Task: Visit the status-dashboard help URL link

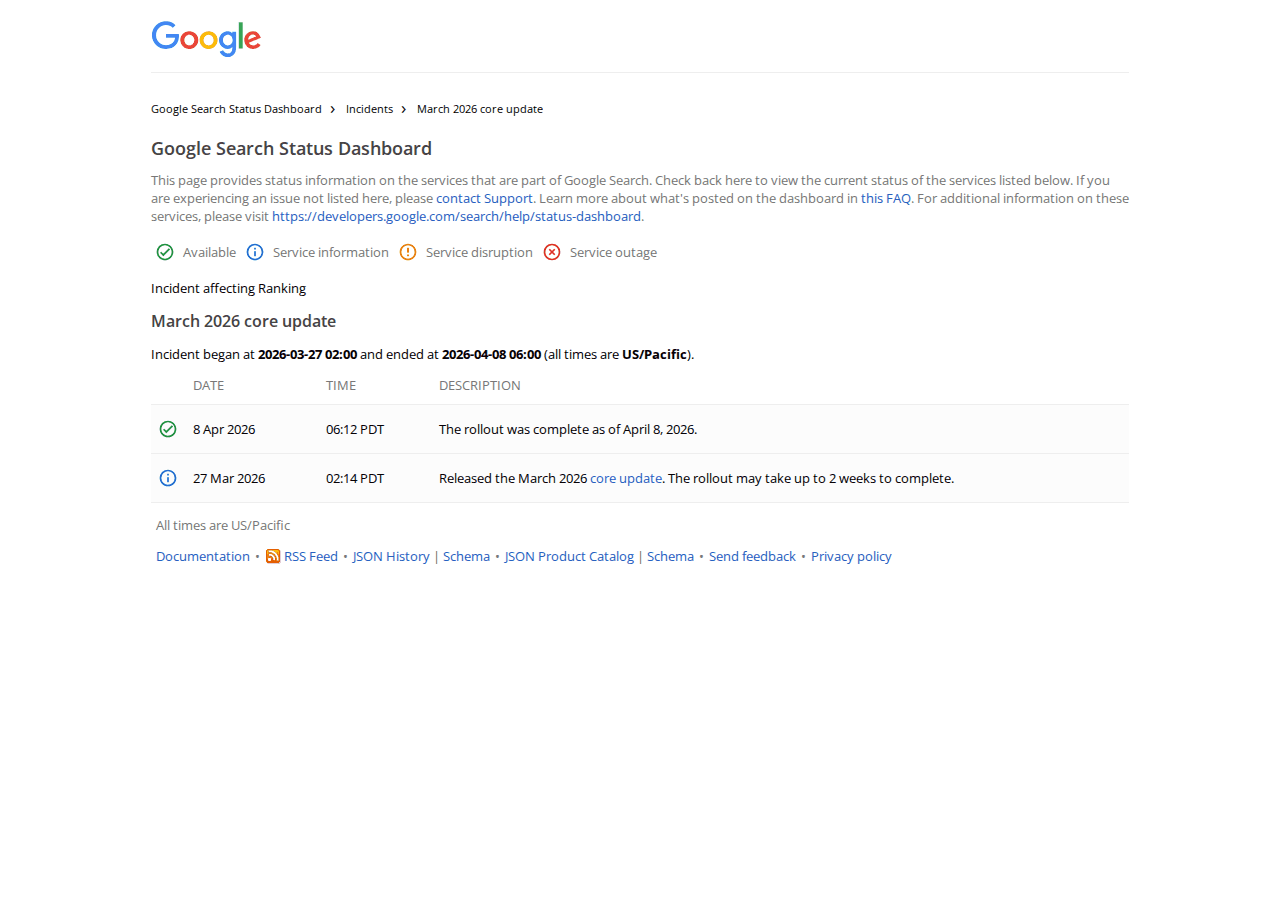Action: pos(456,216)
